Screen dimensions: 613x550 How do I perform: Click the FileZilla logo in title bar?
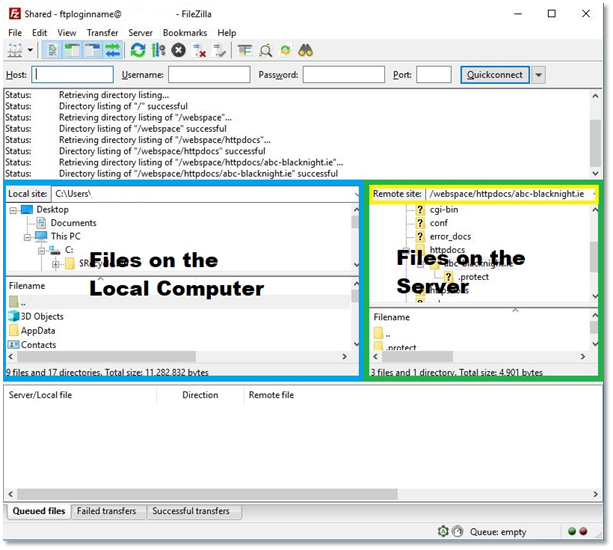[x=14, y=14]
